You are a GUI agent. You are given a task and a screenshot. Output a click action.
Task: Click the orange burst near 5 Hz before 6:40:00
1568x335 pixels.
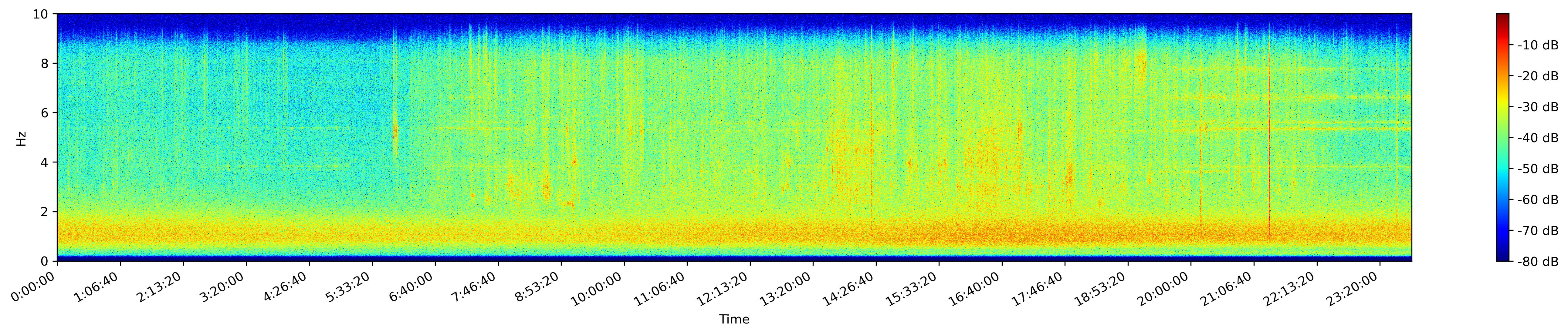(x=395, y=132)
